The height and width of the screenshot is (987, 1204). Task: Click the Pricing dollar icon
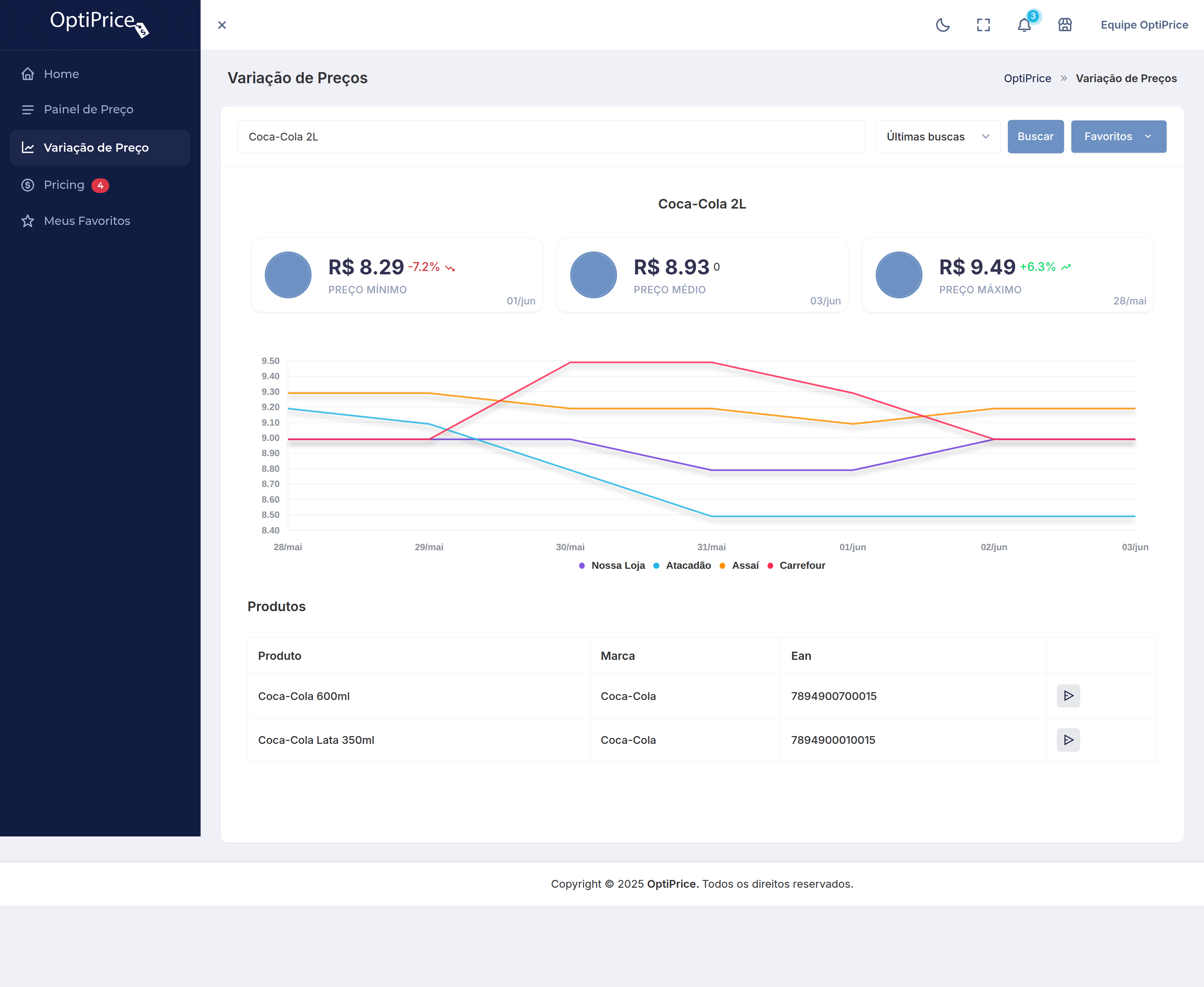pyautogui.click(x=28, y=185)
